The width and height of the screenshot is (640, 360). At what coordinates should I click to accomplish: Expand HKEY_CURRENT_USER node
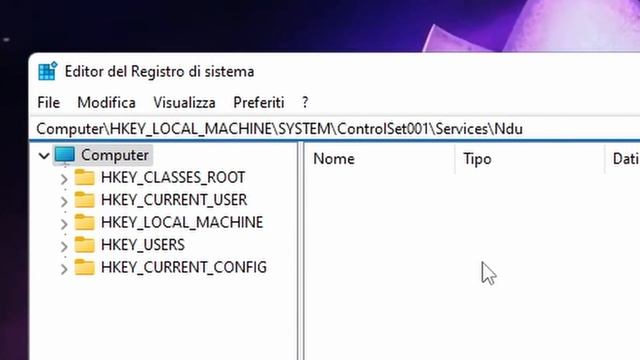tap(64, 201)
